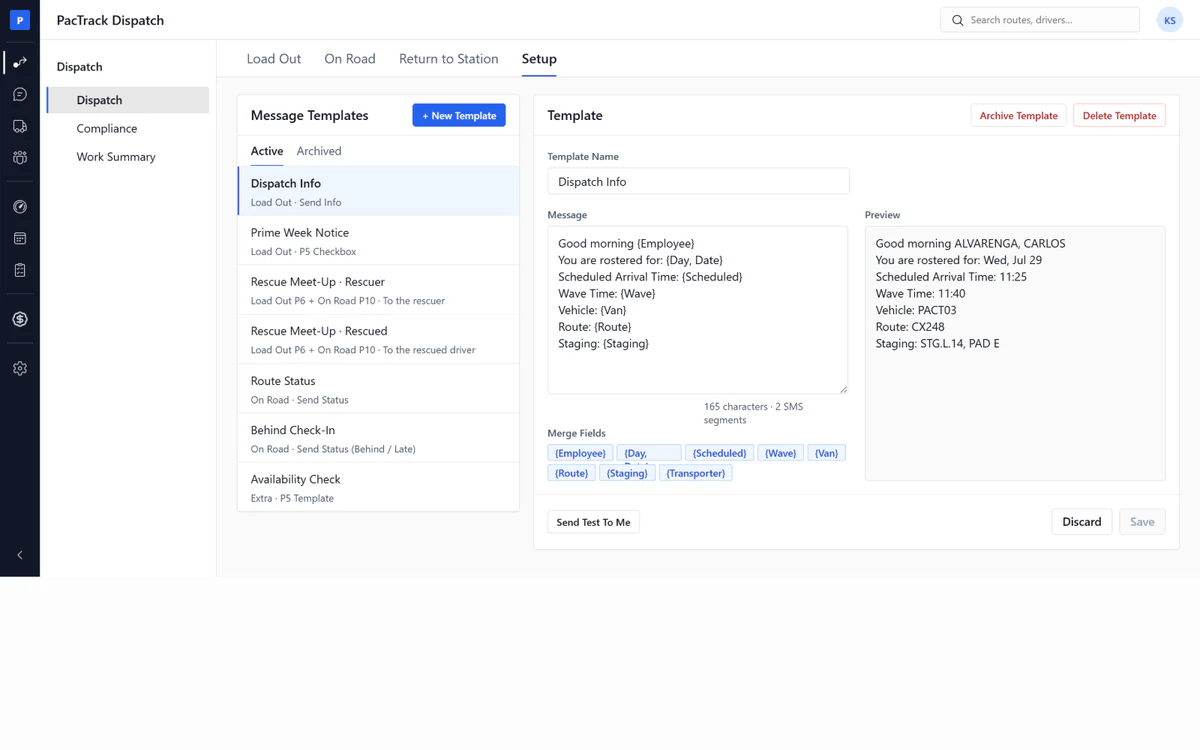Insert the {Van} merge field
Viewport: 1200px width, 750px height.
pos(826,453)
